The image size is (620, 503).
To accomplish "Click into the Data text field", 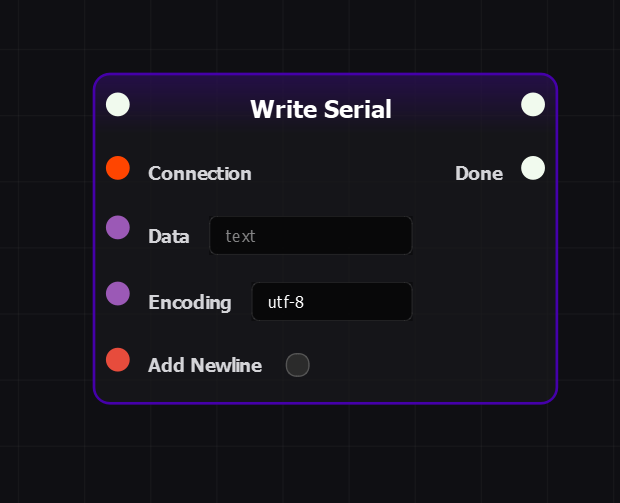I will click(310, 236).
